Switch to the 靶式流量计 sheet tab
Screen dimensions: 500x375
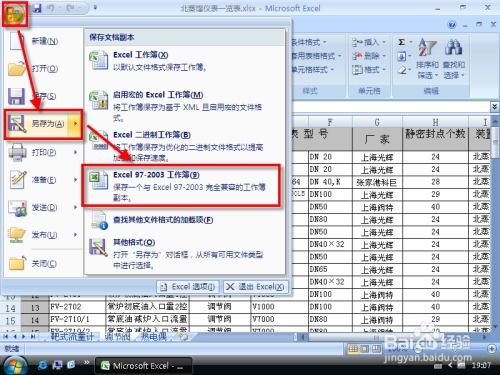72,337
